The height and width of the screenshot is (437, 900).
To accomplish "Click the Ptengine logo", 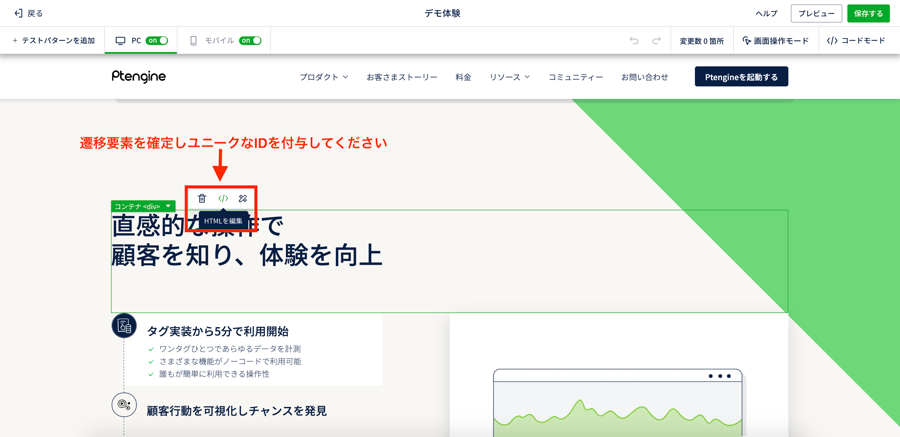I will tap(139, 77).
